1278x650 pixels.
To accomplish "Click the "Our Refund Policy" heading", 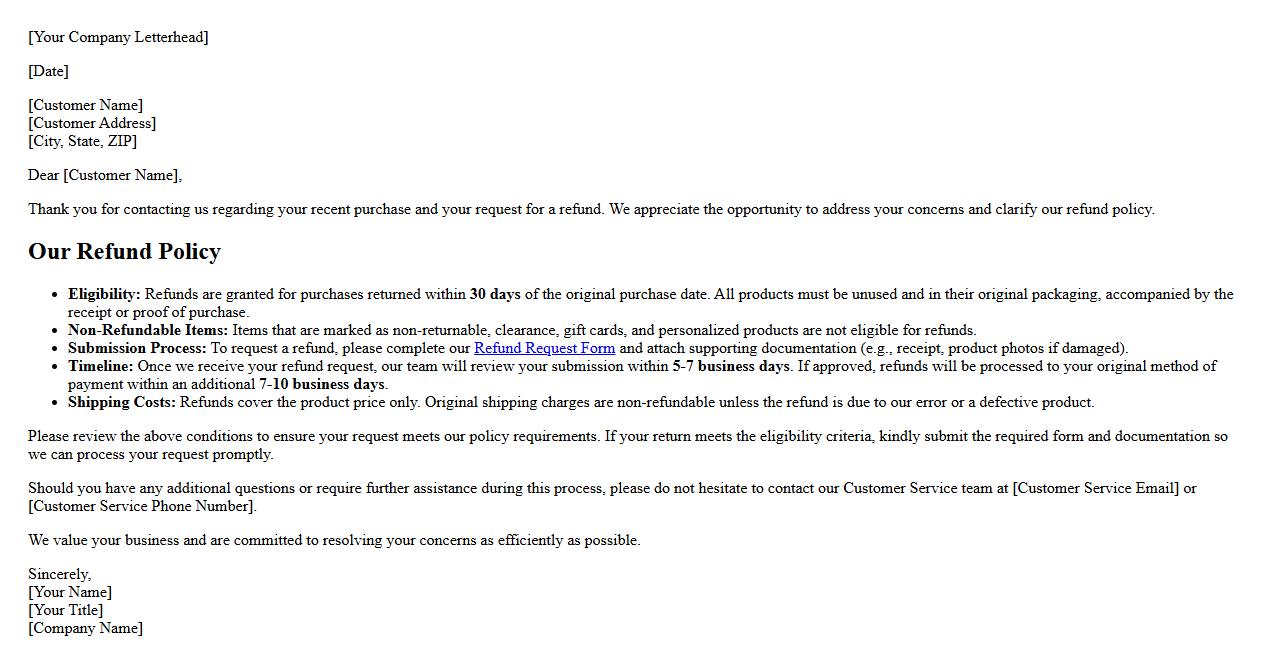I will (124, 251).
